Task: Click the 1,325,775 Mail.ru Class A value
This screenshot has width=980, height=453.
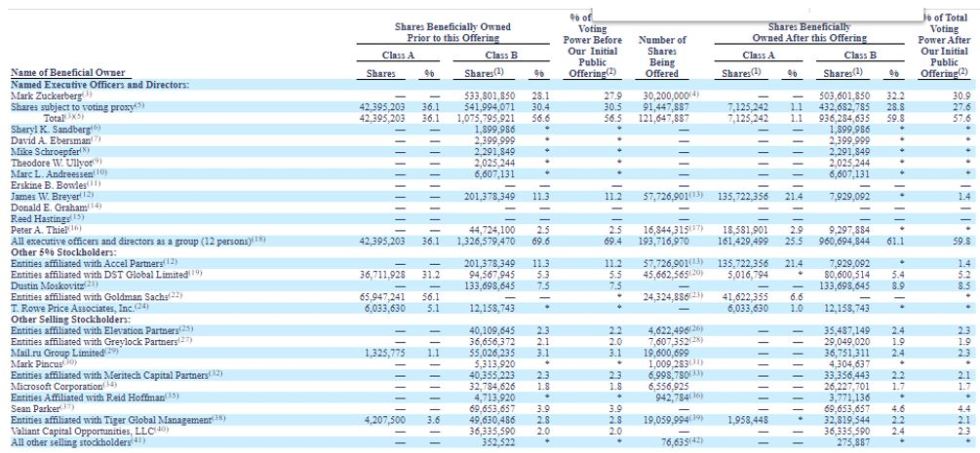Action: click(x=384, y=352)
